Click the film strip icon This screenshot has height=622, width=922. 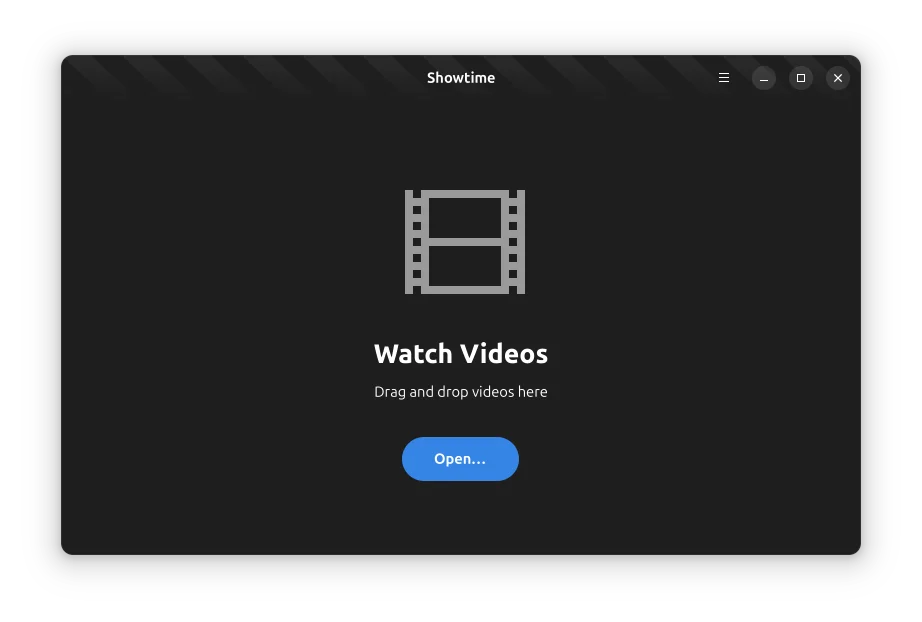click(x=465, y=242)
